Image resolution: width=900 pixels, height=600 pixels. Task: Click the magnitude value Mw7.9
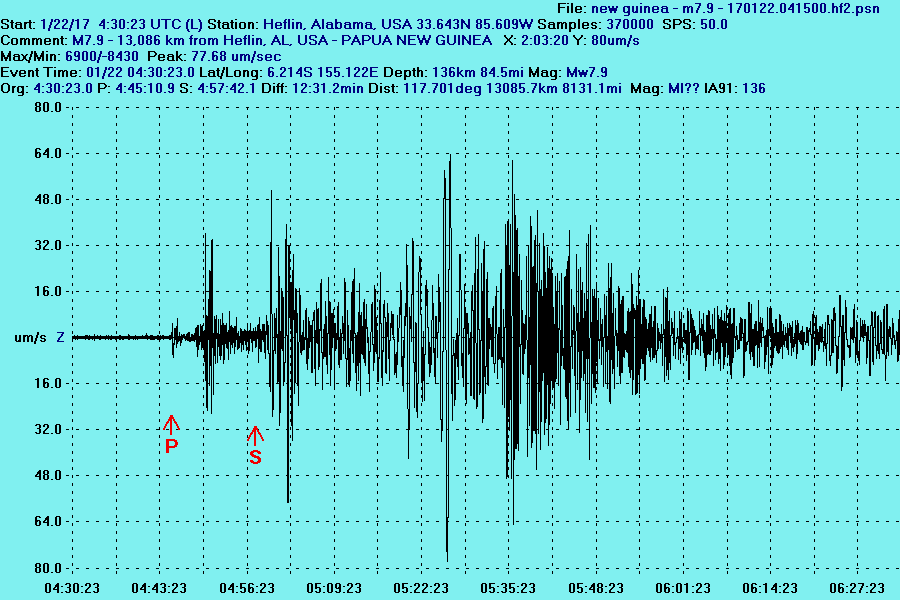(x=587, y=73)
